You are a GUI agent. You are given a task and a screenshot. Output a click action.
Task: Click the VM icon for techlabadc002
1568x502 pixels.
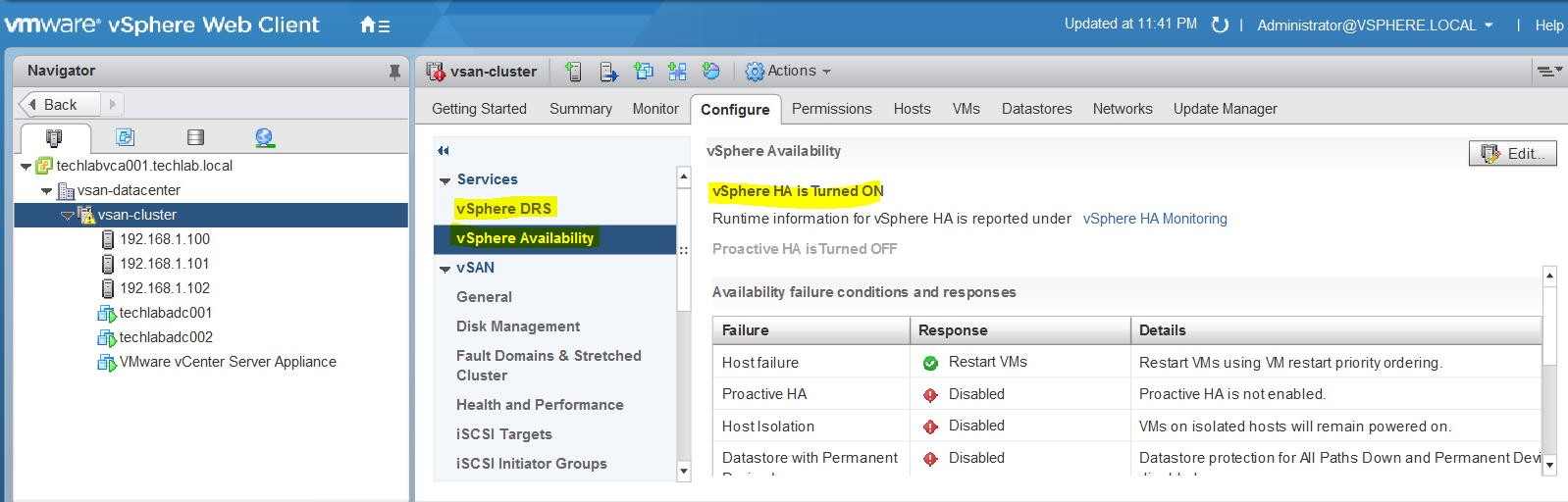pyautogui.click(x=107, y=337)
